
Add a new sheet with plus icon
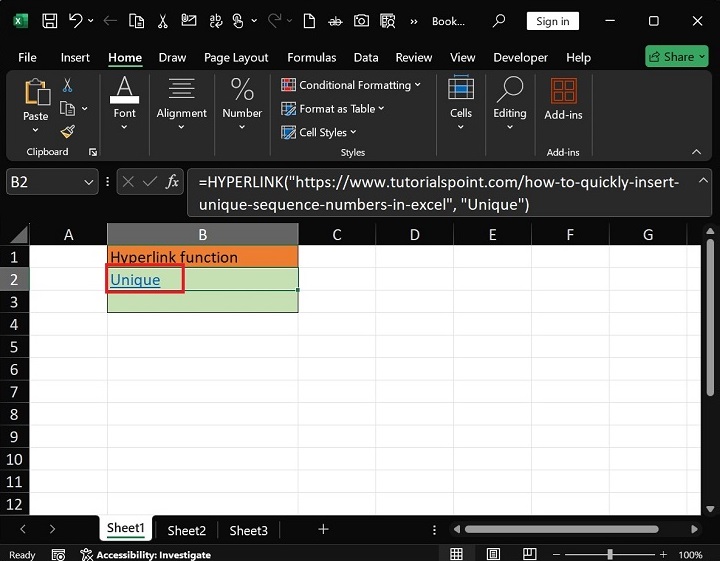tap(322, 529)
